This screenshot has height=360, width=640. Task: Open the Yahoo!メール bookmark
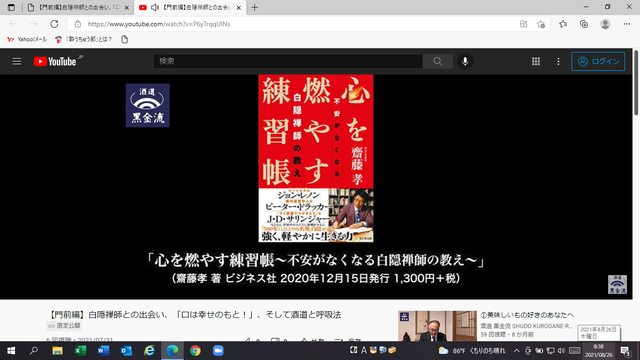[x=27, y=39]
